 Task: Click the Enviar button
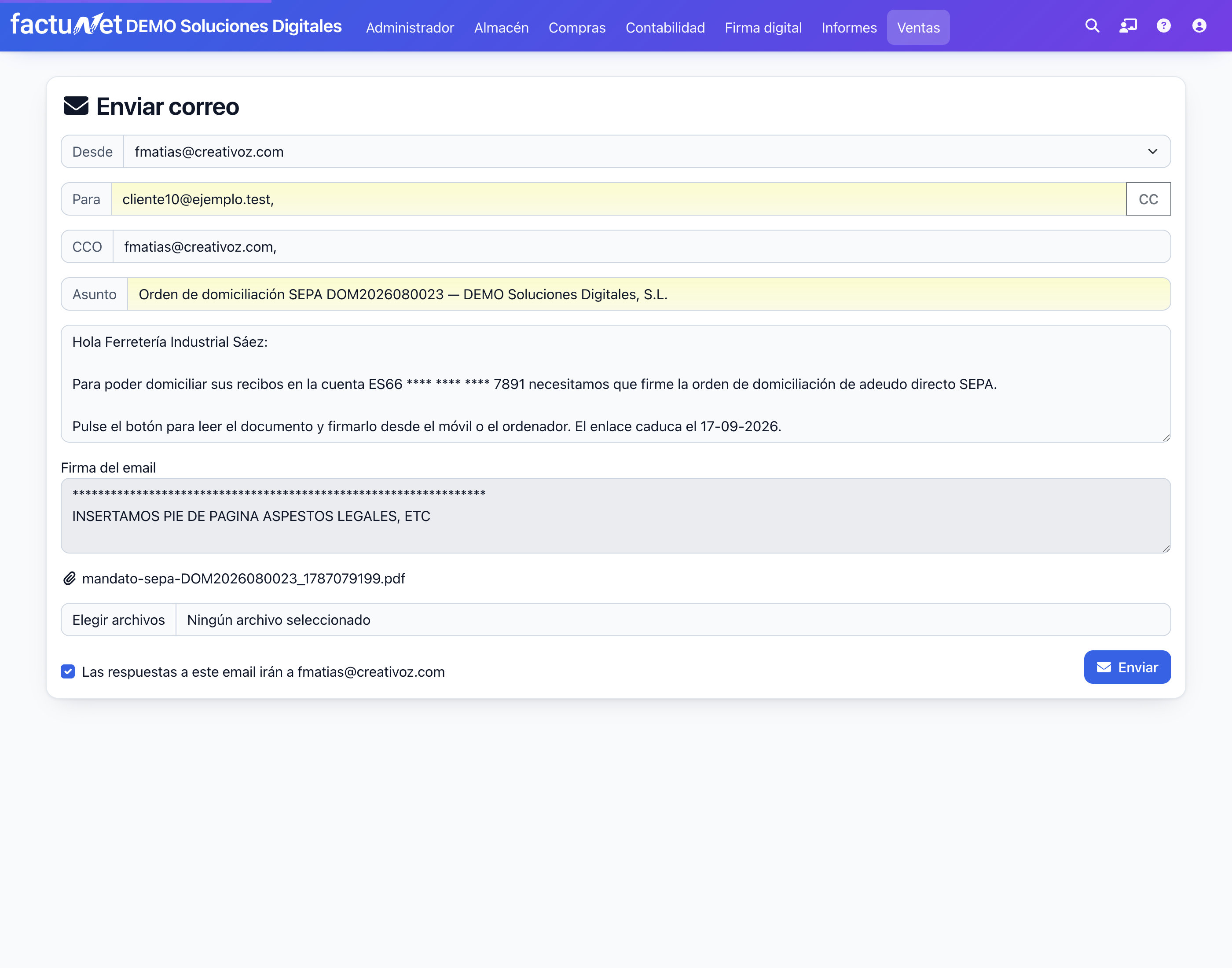(x=1127, y=667)
